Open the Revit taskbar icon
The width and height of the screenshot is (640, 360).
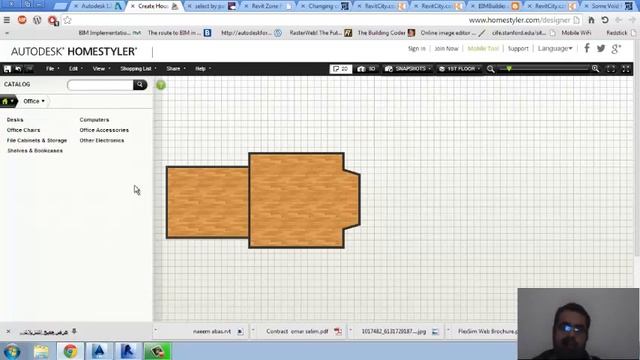tap(128, 351)
